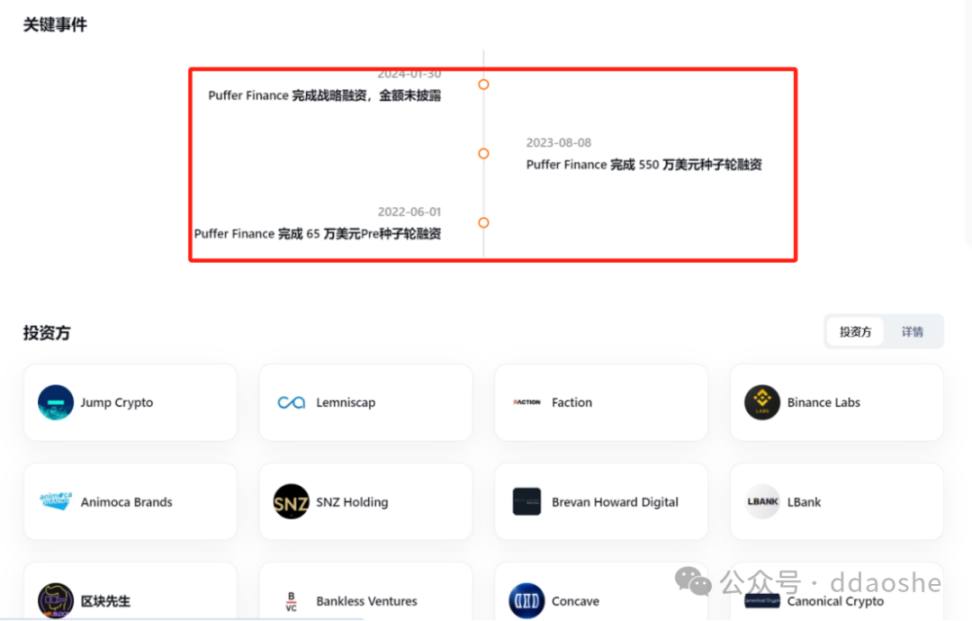Viewport: 972px width, 621px height.
Task: Click the SNZ Holding logo icon
Action: click(x=291, y=501)
